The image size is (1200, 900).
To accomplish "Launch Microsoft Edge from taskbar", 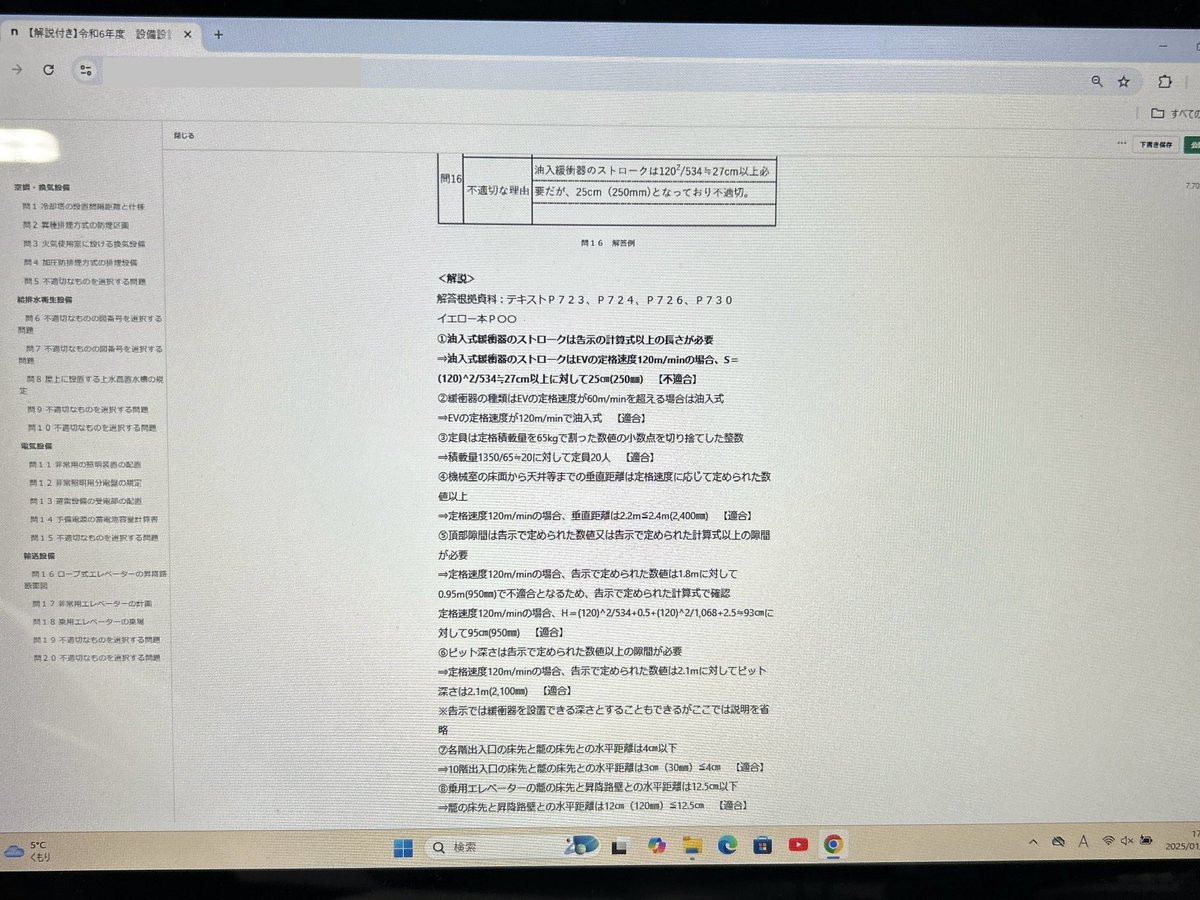I will coord(727,845).
